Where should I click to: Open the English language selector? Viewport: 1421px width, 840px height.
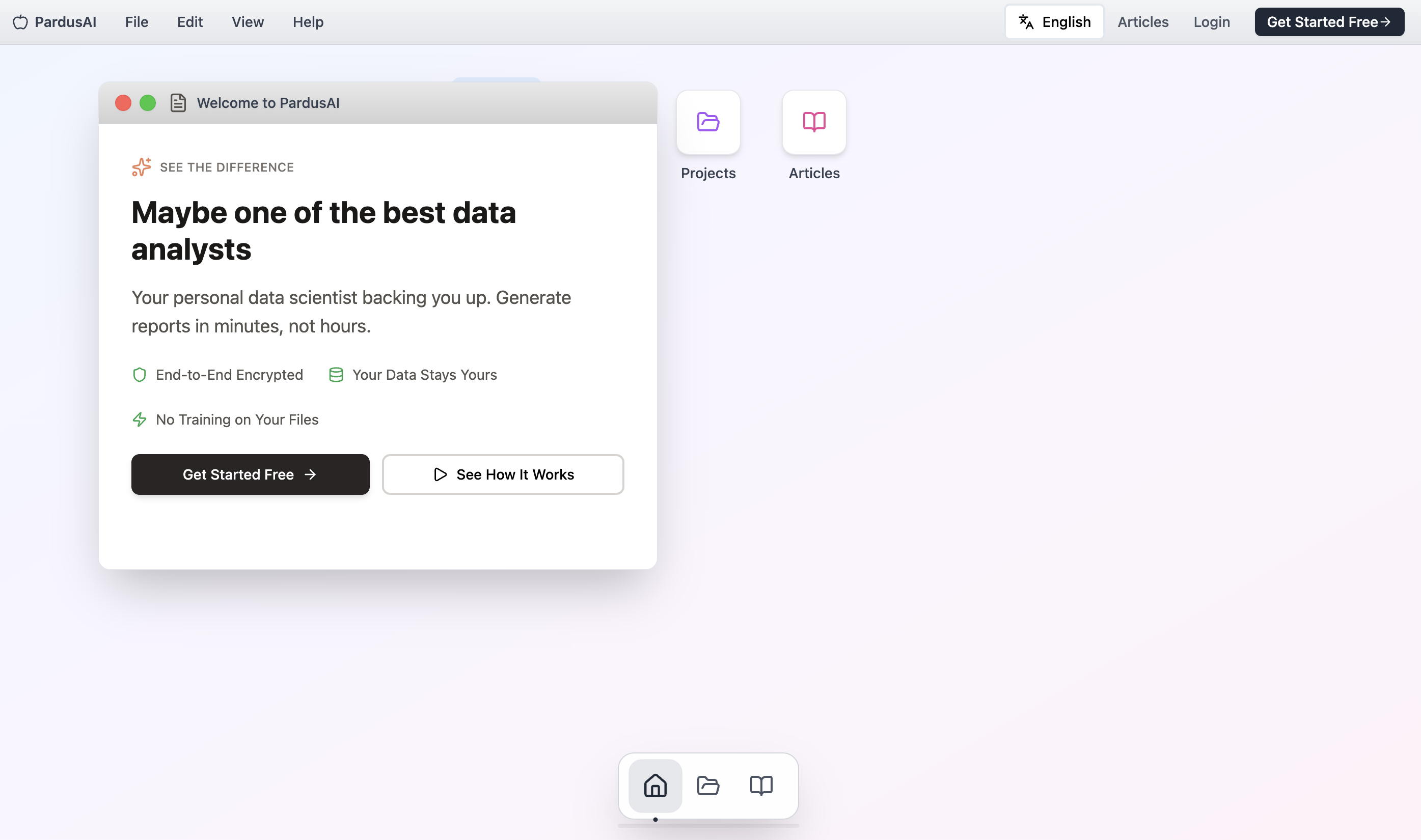click(1054, 21)
